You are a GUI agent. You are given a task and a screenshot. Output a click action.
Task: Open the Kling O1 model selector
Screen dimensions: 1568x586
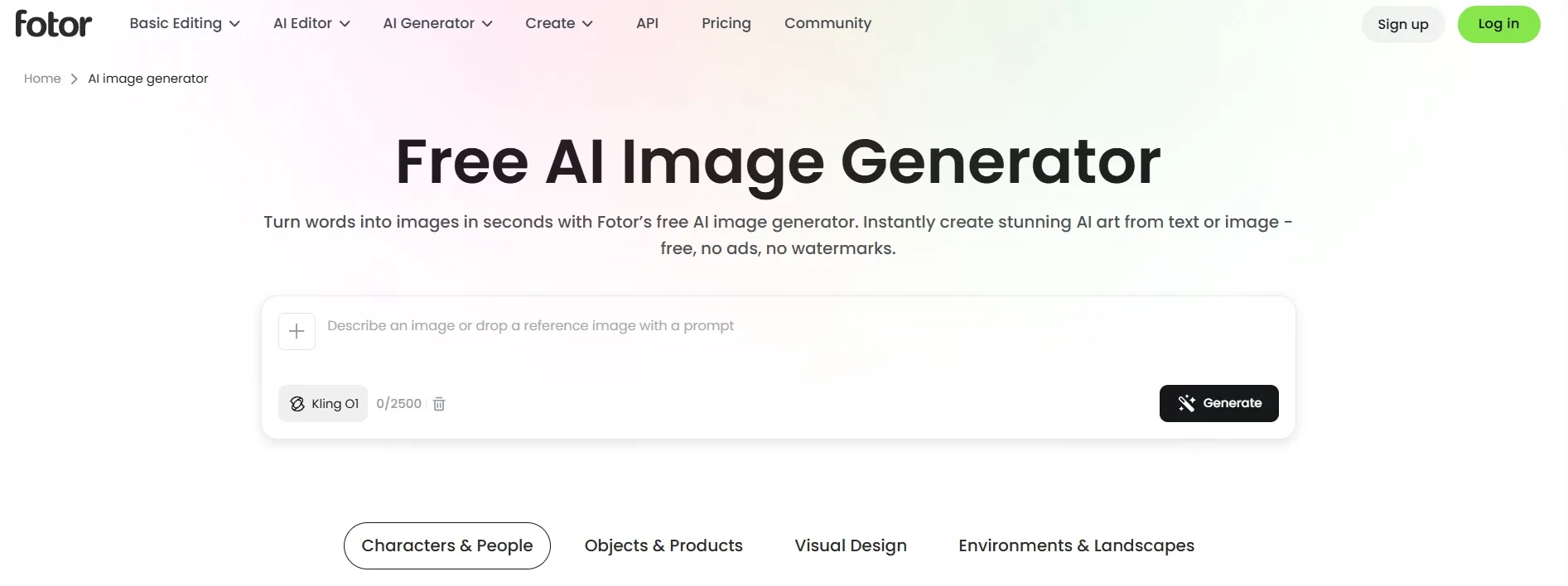[323, 404]
